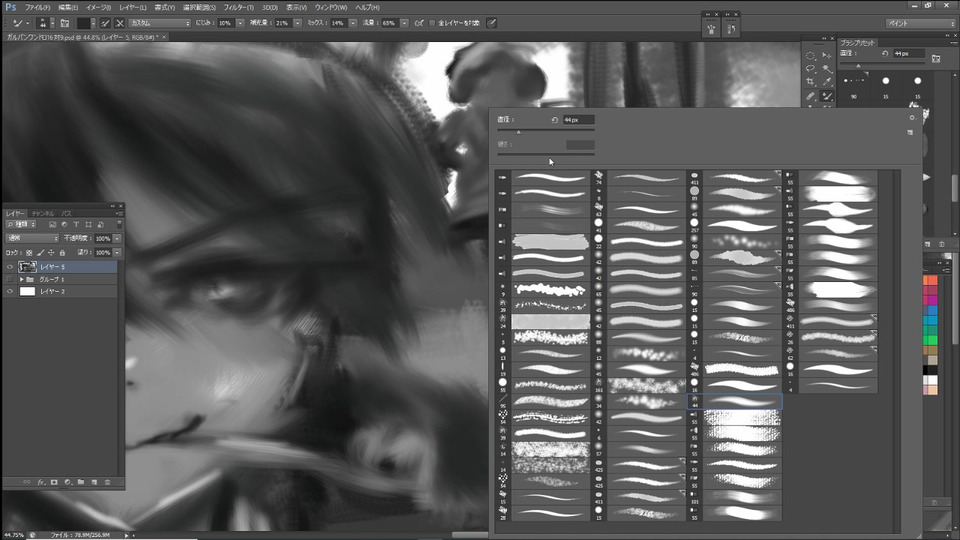The image size is (960, 540).
Task: Enable airbrush mode in options bar
Action: coord(419,23)
